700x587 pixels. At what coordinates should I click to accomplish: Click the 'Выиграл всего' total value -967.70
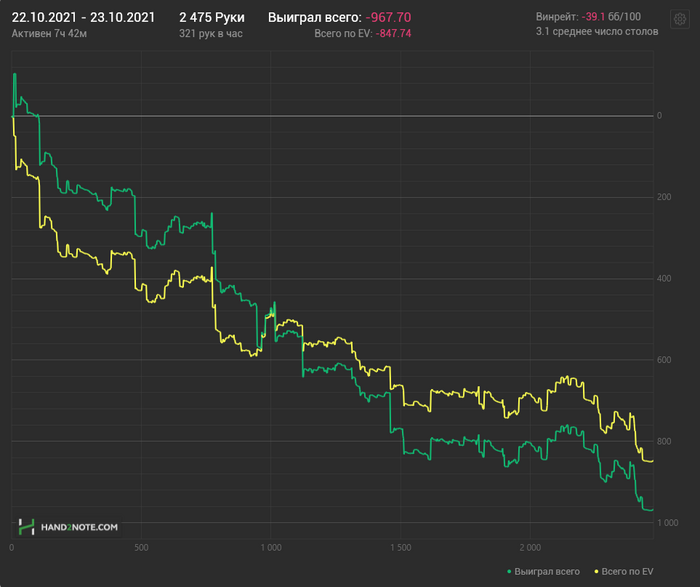point(388,17)
